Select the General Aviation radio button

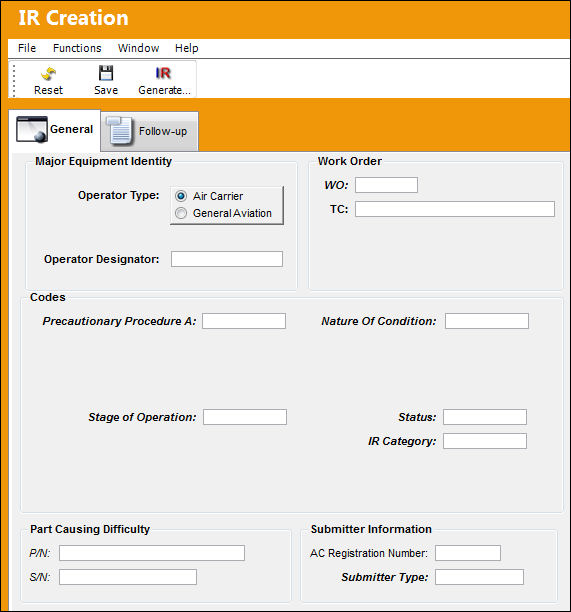coord(181,213)
